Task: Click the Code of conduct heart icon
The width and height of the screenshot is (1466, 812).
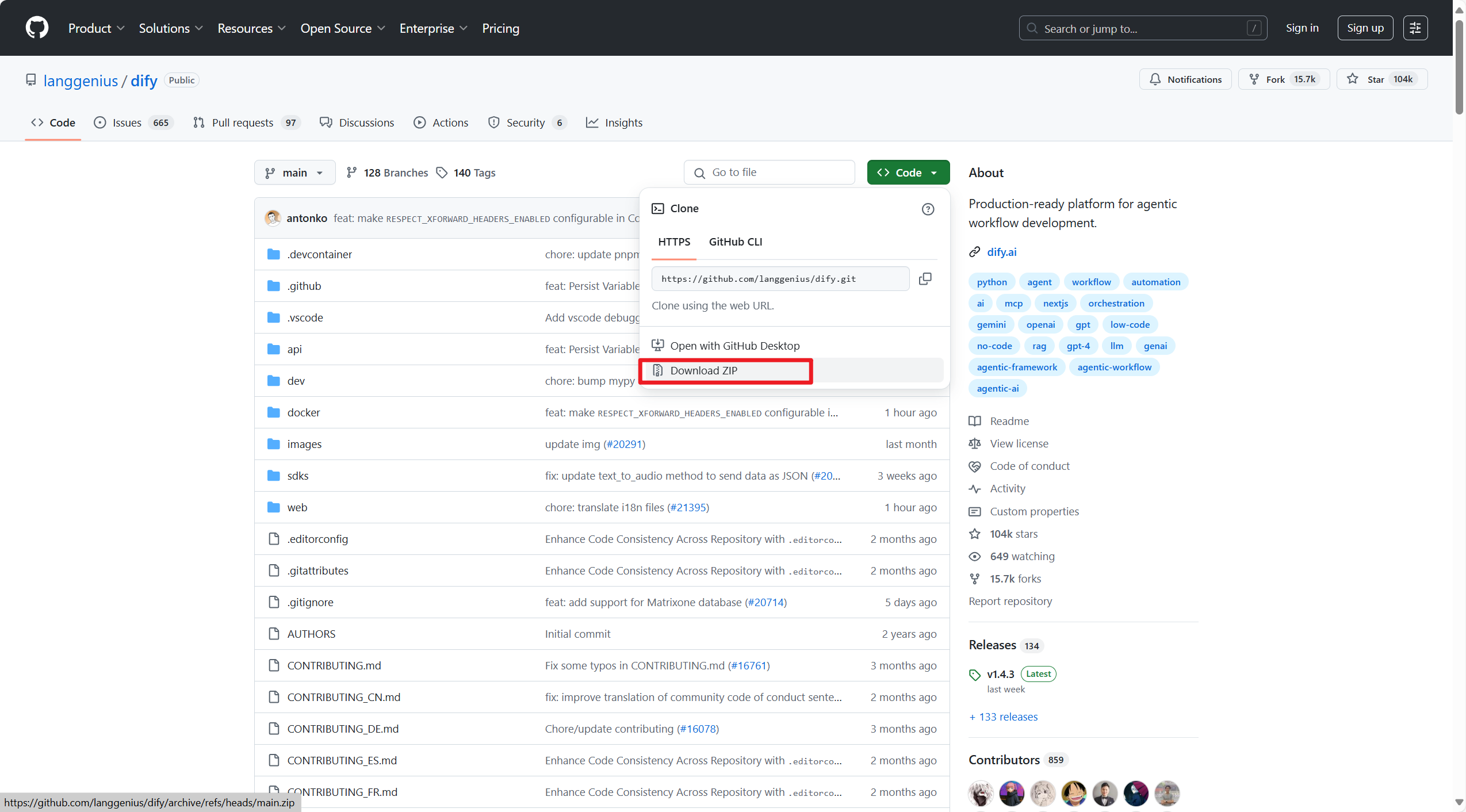Action: [975, 466]
